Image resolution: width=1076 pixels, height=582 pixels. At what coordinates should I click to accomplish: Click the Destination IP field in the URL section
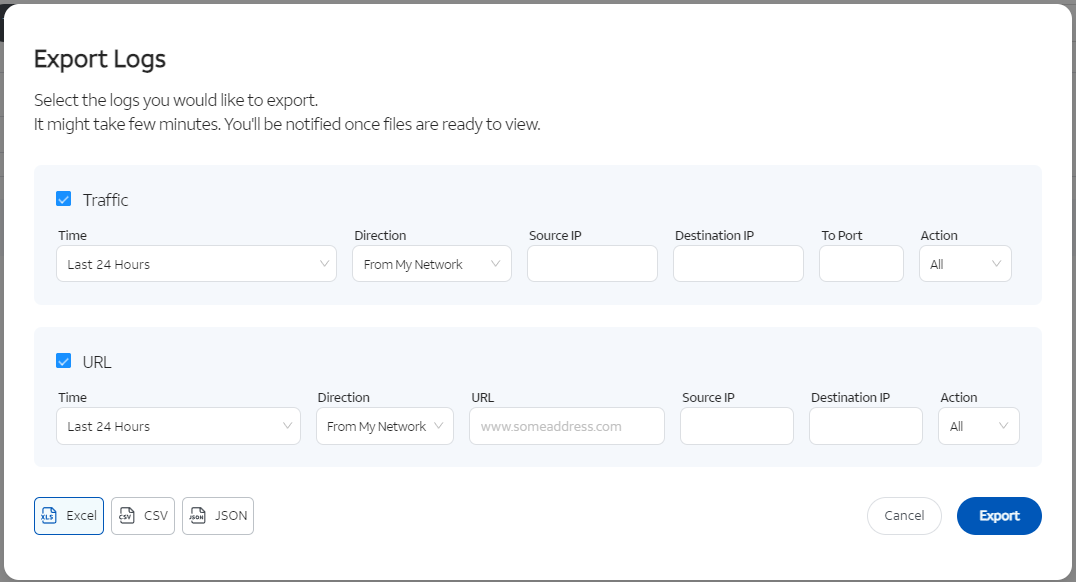[x=865, y=425]
